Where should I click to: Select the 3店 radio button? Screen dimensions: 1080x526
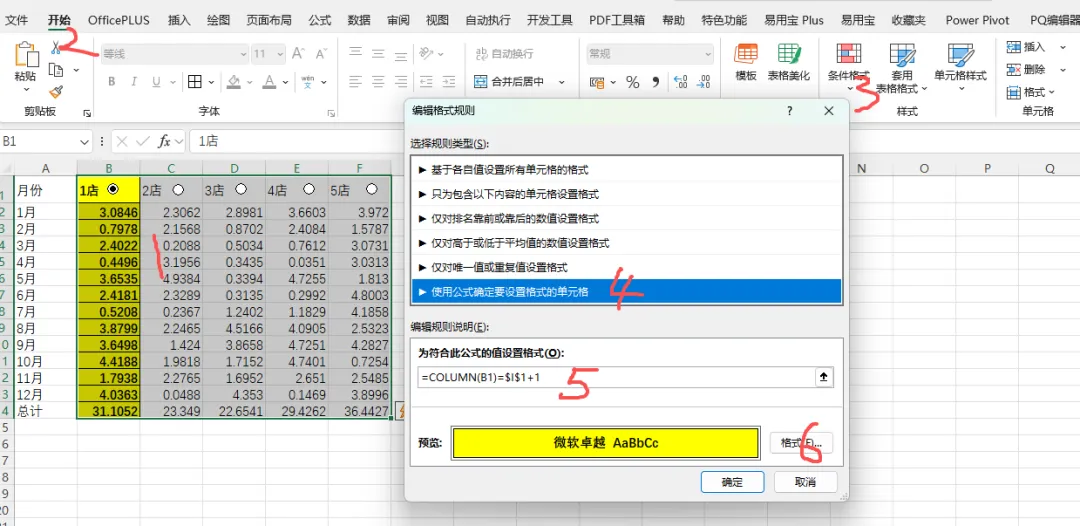[241, 189]
